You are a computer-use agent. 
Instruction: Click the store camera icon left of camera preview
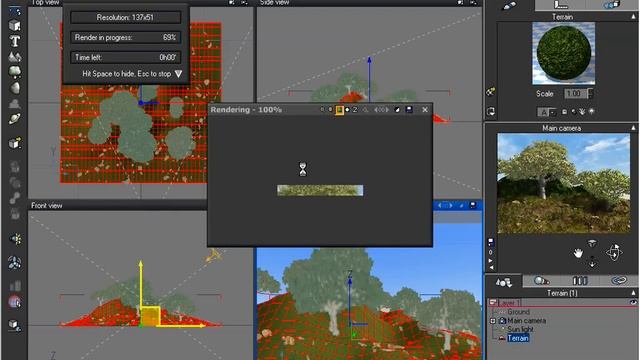coord(491,242)
